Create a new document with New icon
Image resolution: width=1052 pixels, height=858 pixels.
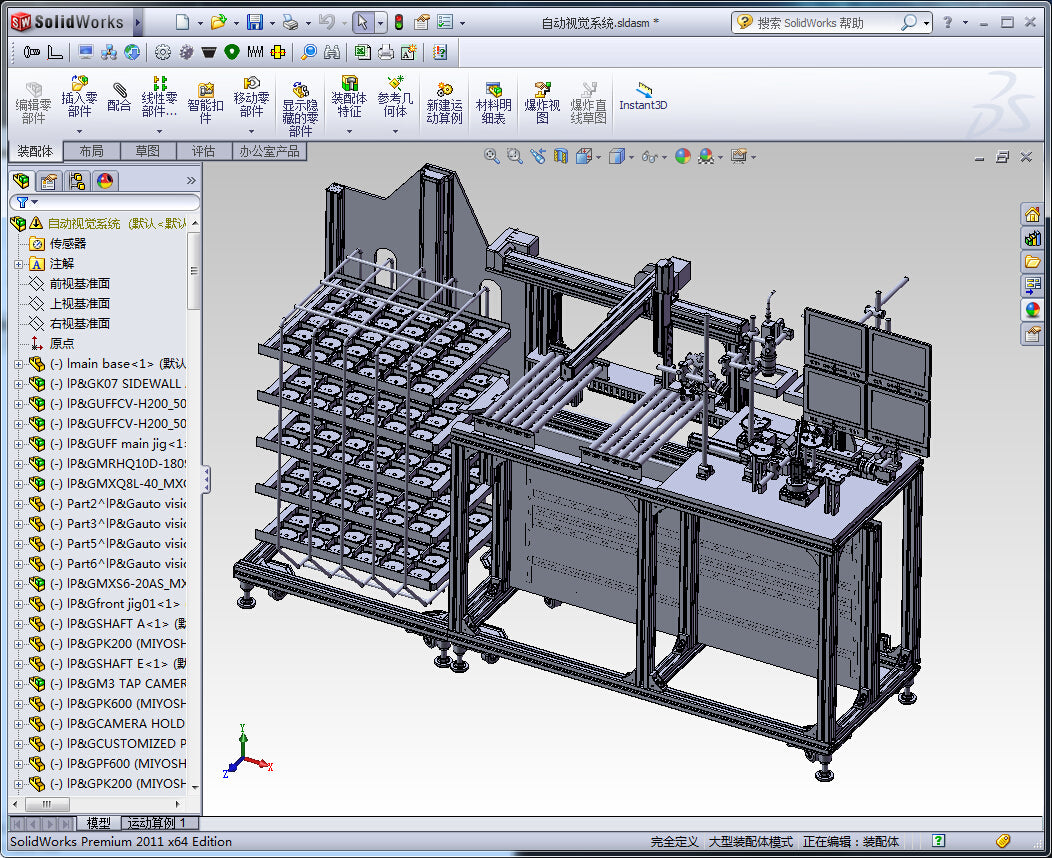[x=182, y=22]
